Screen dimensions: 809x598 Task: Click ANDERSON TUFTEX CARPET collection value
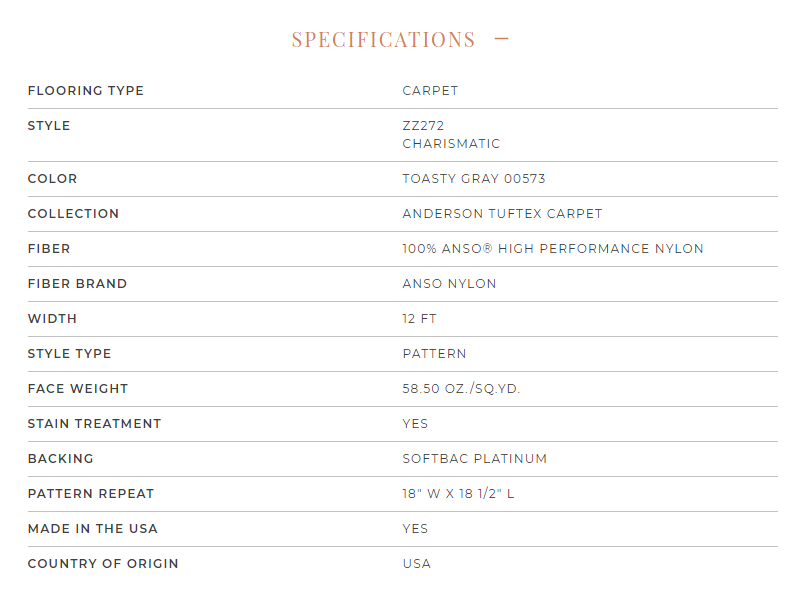pyautogui.click(x=502, y=214)
